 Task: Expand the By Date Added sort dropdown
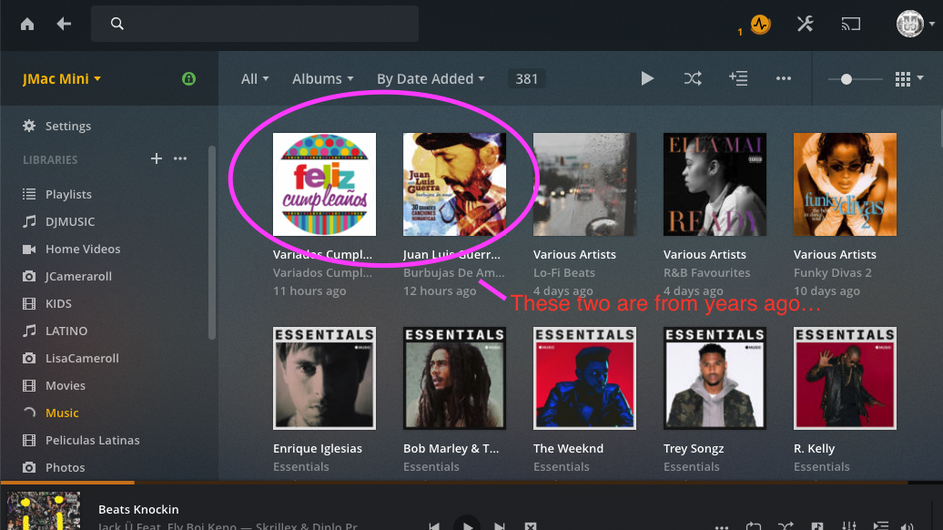click(431, 79)
